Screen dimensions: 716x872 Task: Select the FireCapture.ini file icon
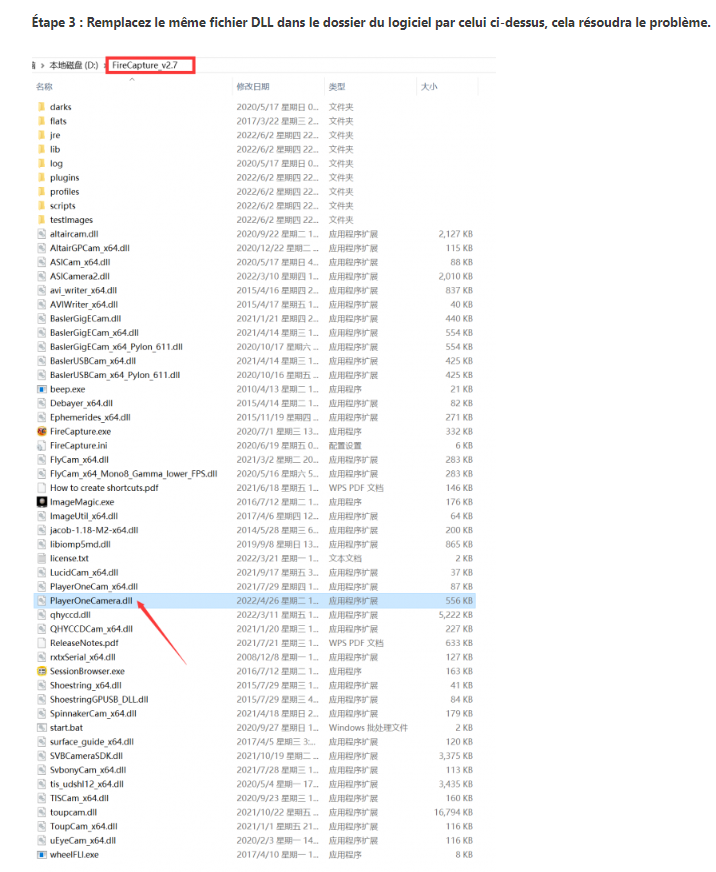click(42, 445)
